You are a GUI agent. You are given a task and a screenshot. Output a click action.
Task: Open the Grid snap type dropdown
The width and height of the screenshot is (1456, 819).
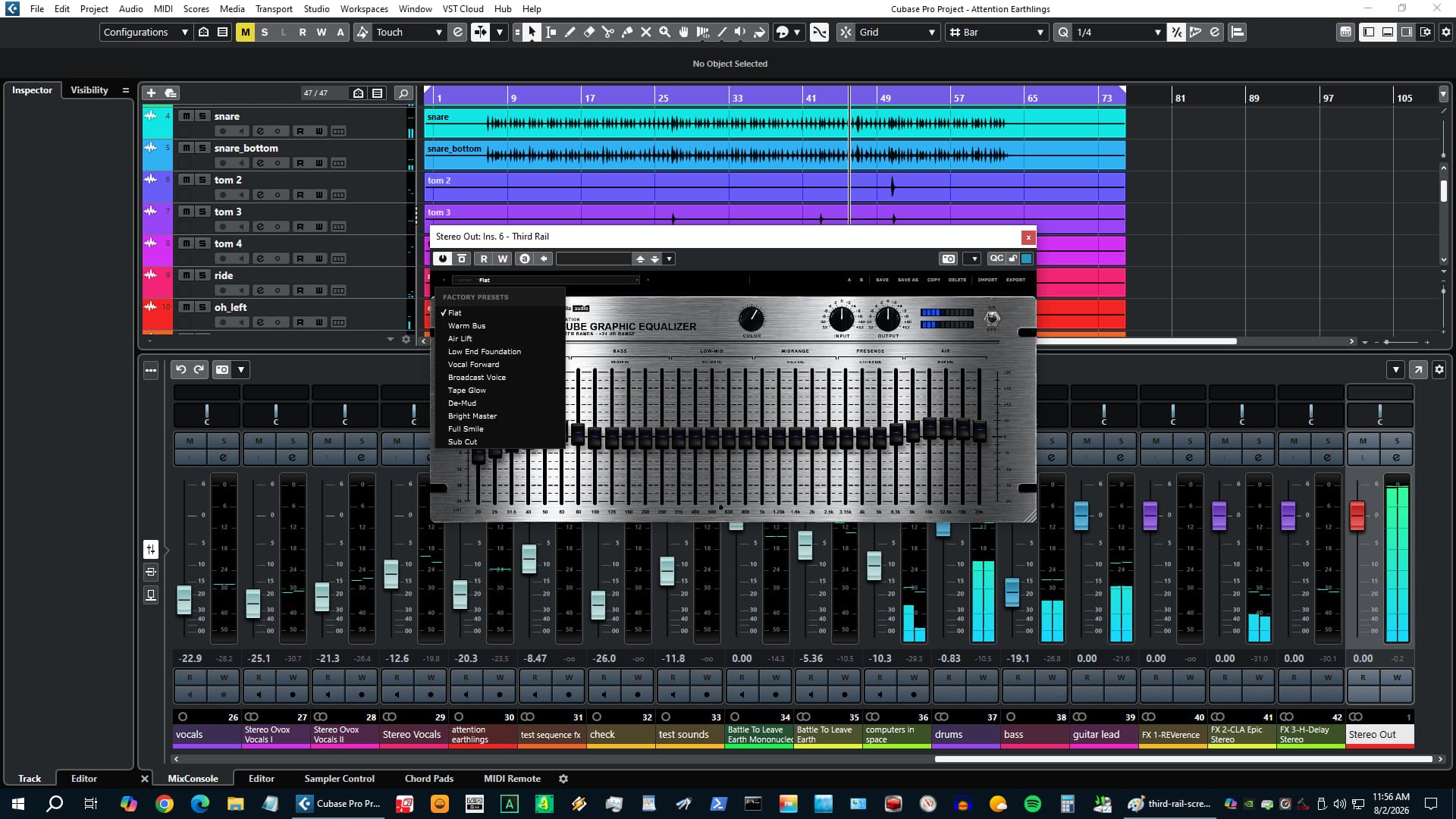(897, 32)
